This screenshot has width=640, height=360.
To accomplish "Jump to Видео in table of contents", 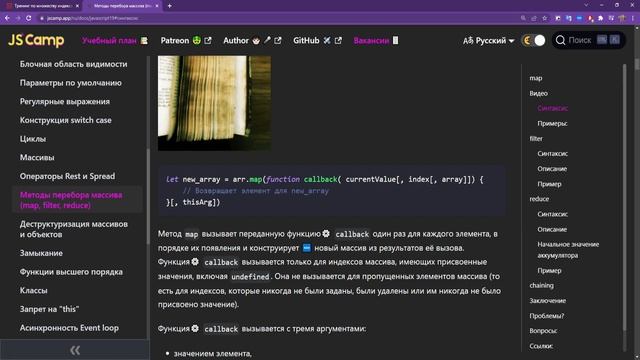I will pos(538,93).
